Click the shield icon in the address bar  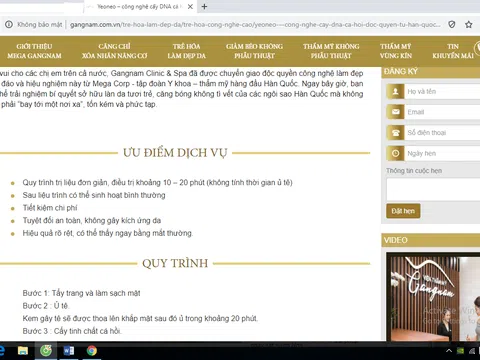pyautogui.click(x=451, y=24)
